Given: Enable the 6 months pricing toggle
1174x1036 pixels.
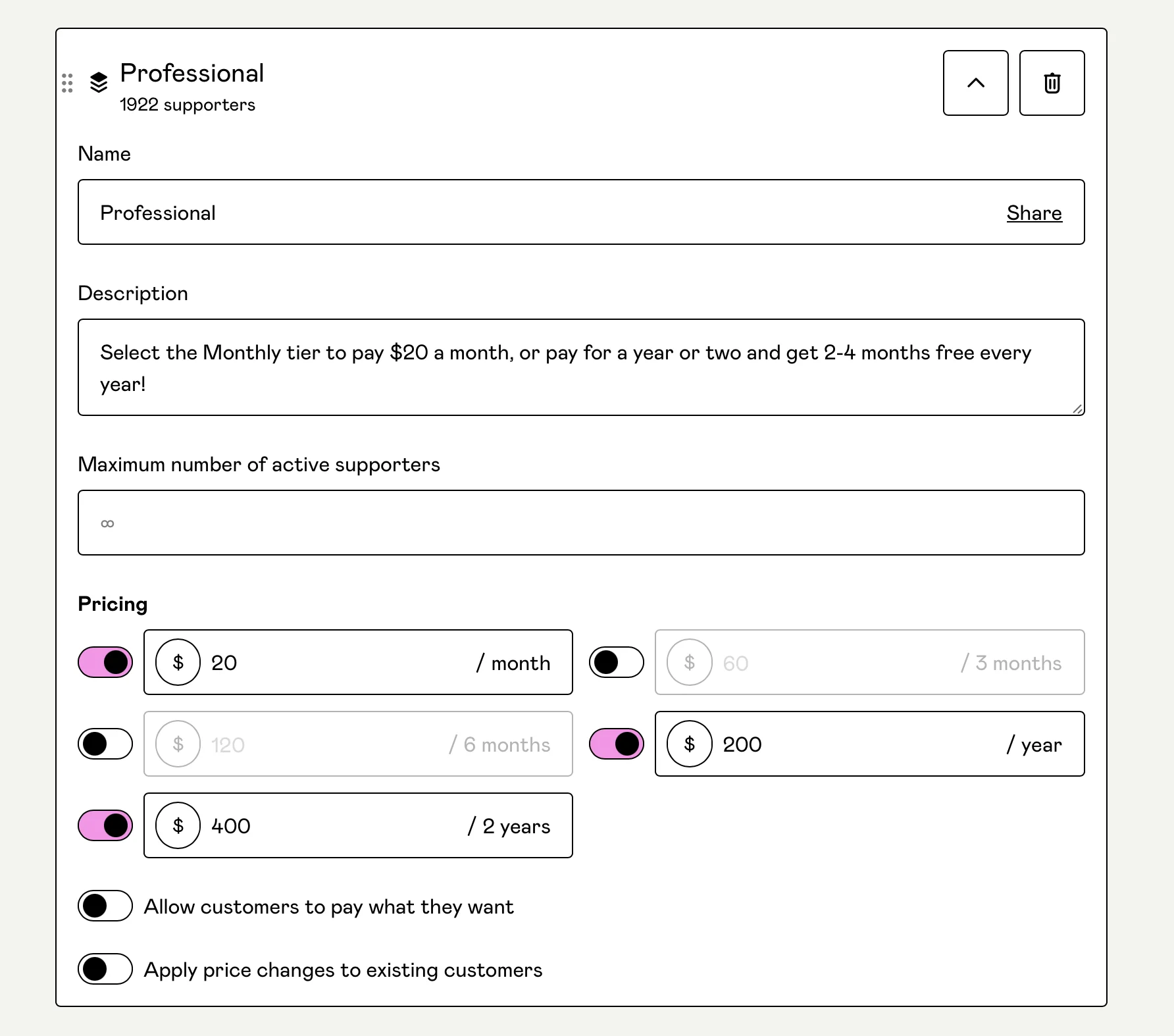Looking at the screenshot, I should pos(105,744).
